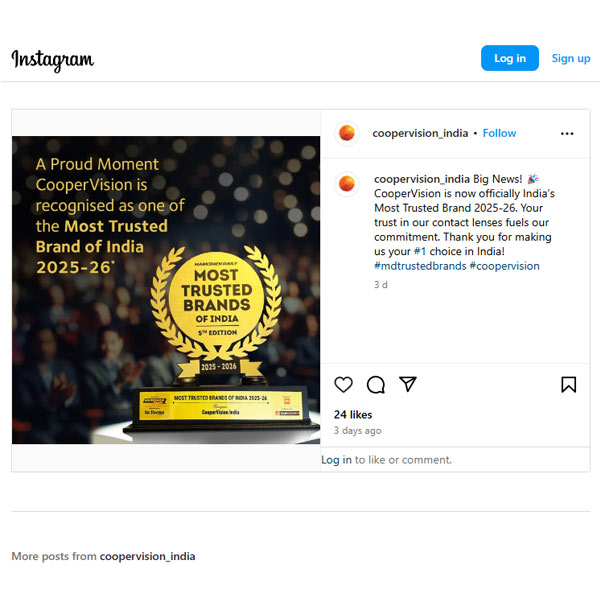This screenshot has height=600, width=600.
Task: Click the blue Log in button
Action: click(510, 58)
